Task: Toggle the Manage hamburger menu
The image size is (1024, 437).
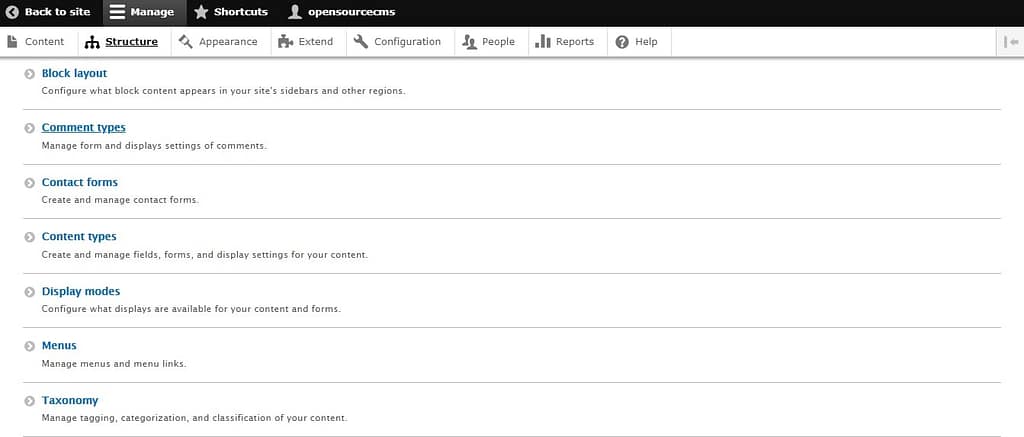Action: (117, 12)
